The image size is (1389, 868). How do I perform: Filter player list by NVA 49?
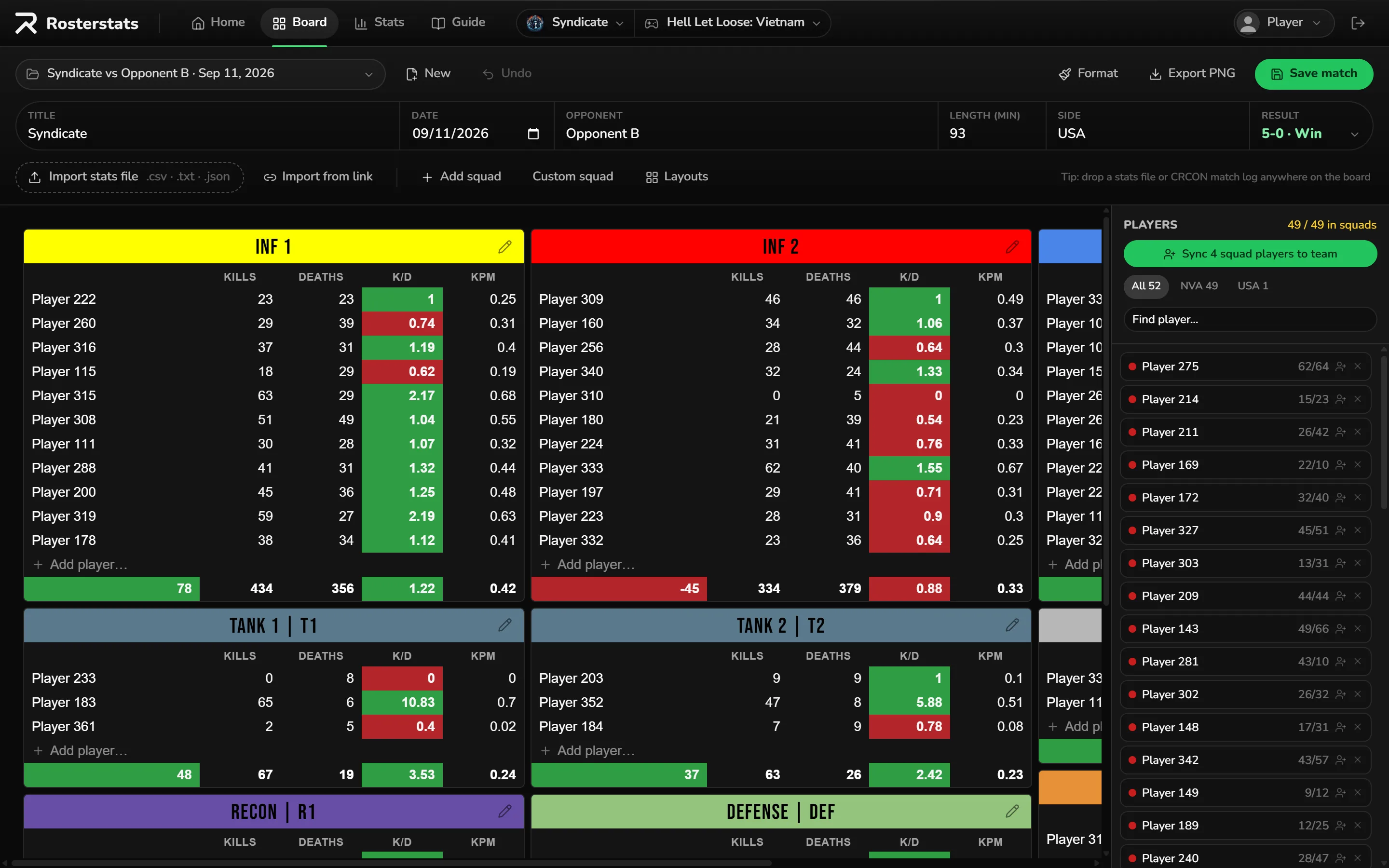(1198, 286)
